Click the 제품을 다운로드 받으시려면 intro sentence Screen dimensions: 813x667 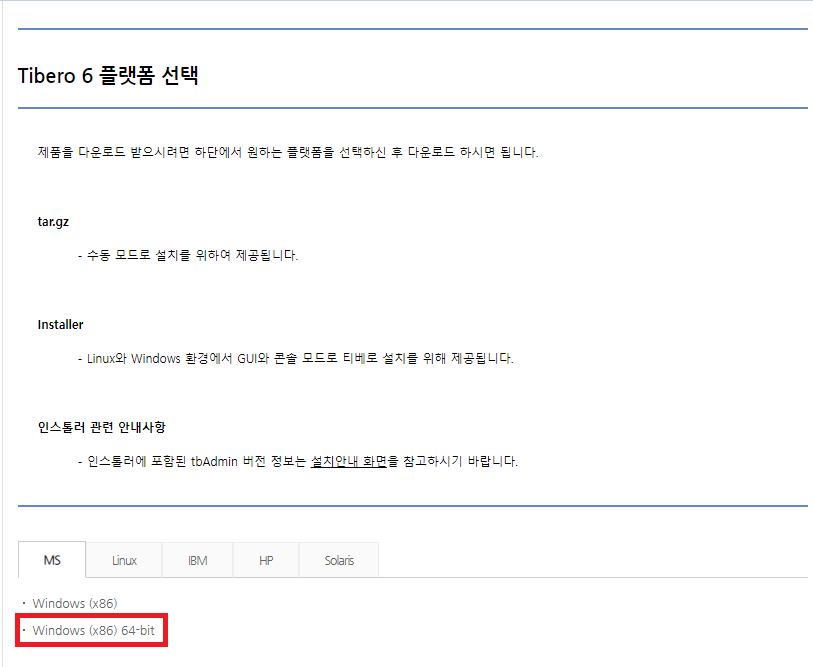click(288, 152)
